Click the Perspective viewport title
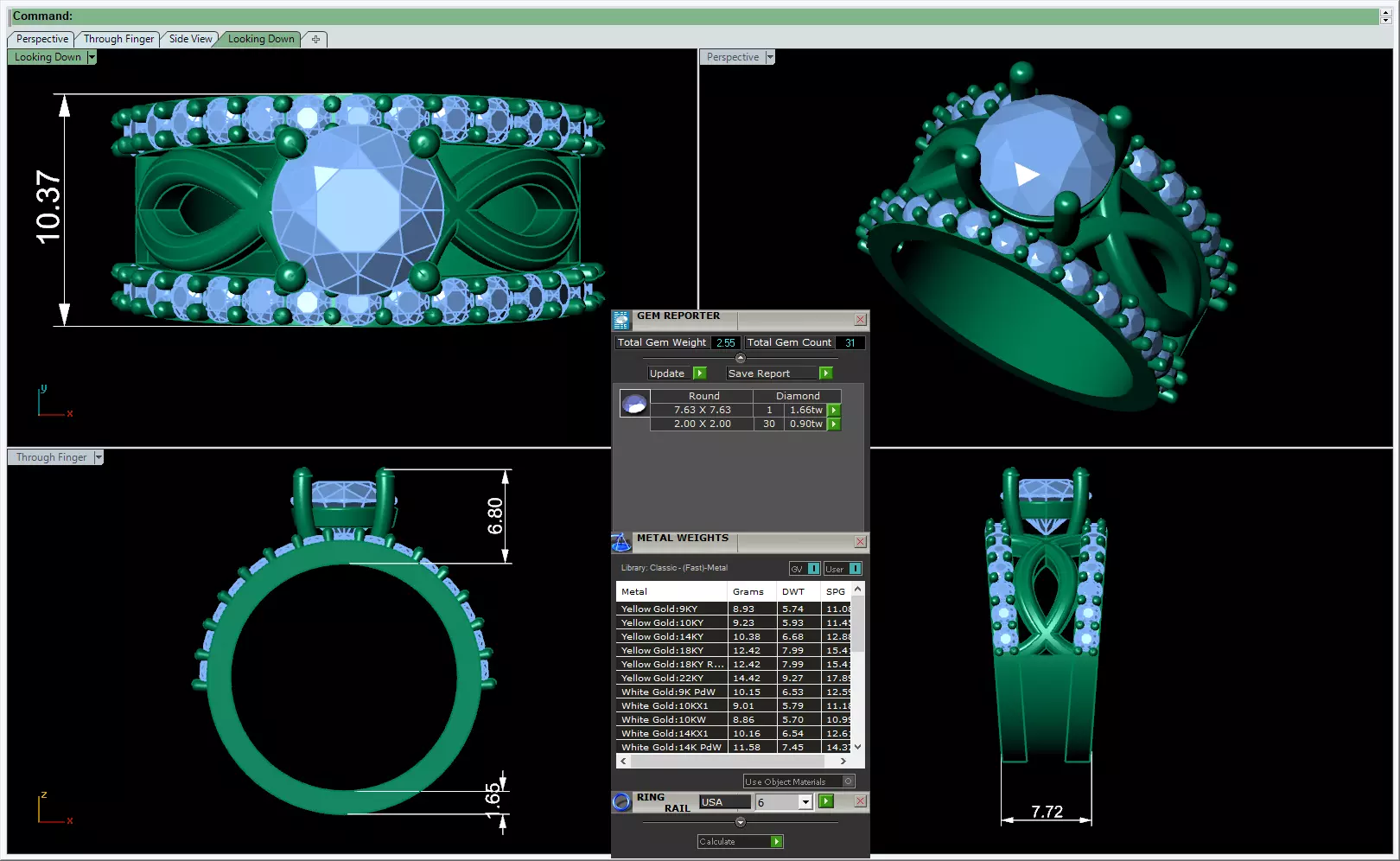Image resolution: width=1400 pixels, height=861 pixels. pos(733,57)
